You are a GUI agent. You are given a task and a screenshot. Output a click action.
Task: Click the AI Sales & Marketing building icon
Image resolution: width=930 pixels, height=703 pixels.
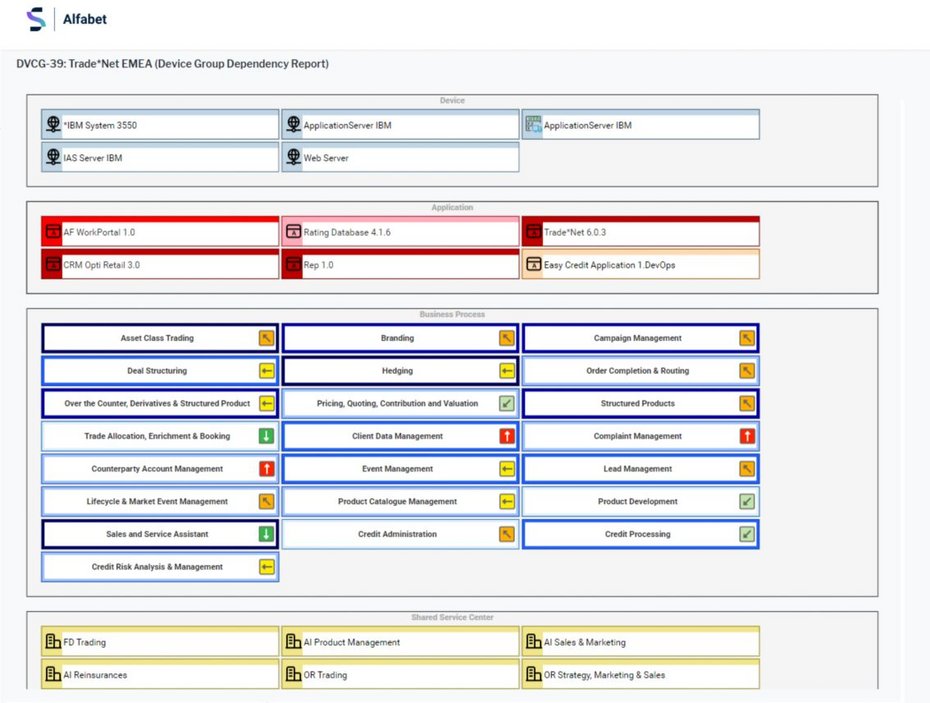pyautogui.click(x=534, y=641)
